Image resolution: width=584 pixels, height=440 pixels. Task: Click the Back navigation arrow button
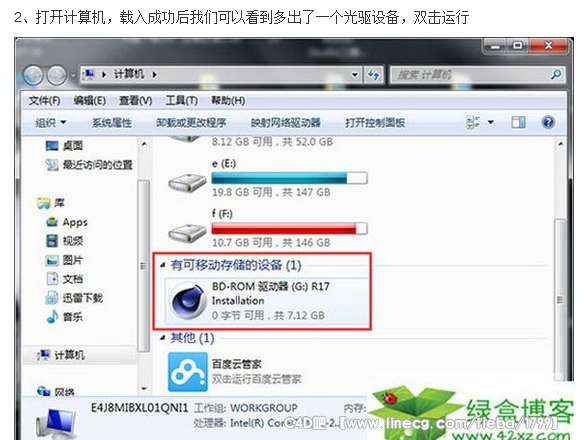33,75
